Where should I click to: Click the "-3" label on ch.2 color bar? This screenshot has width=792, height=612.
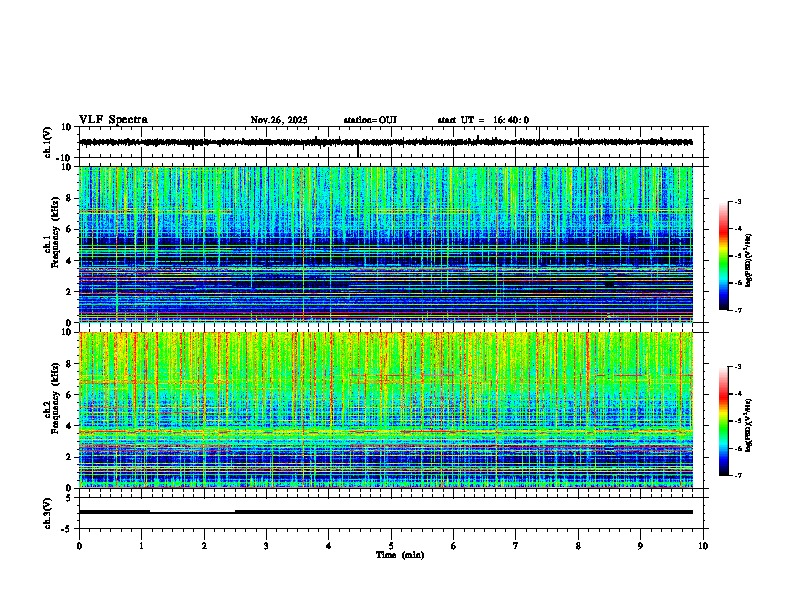(737, 367)
